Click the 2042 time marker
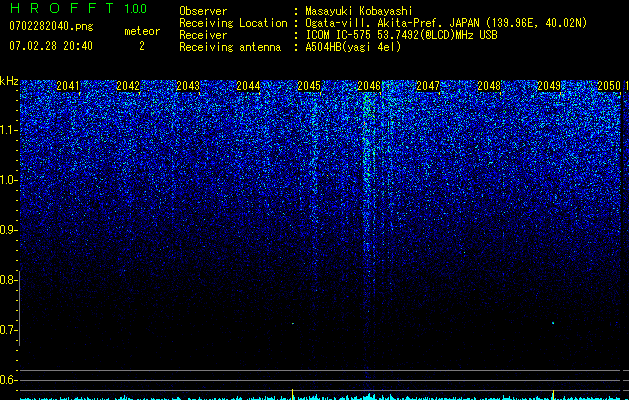 click(128, 85)
